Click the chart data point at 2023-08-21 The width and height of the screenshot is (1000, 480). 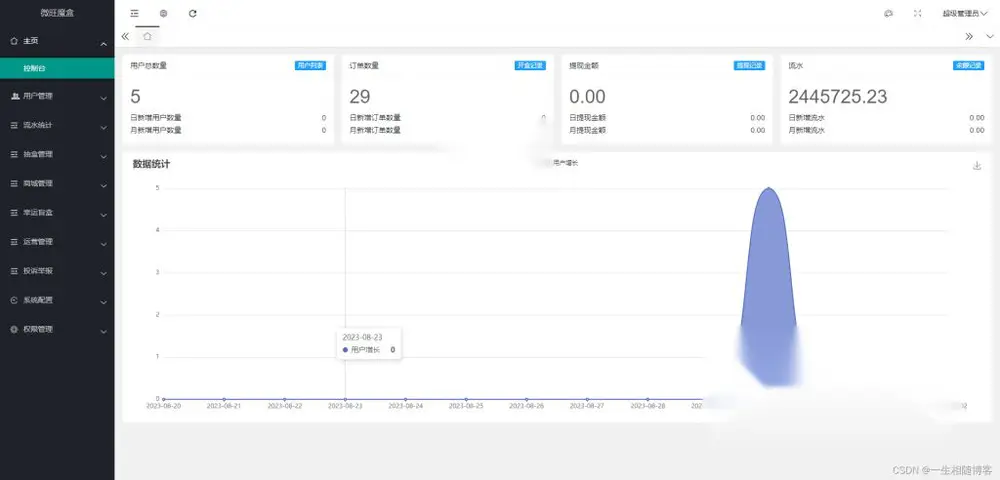(x=224, y=399)
